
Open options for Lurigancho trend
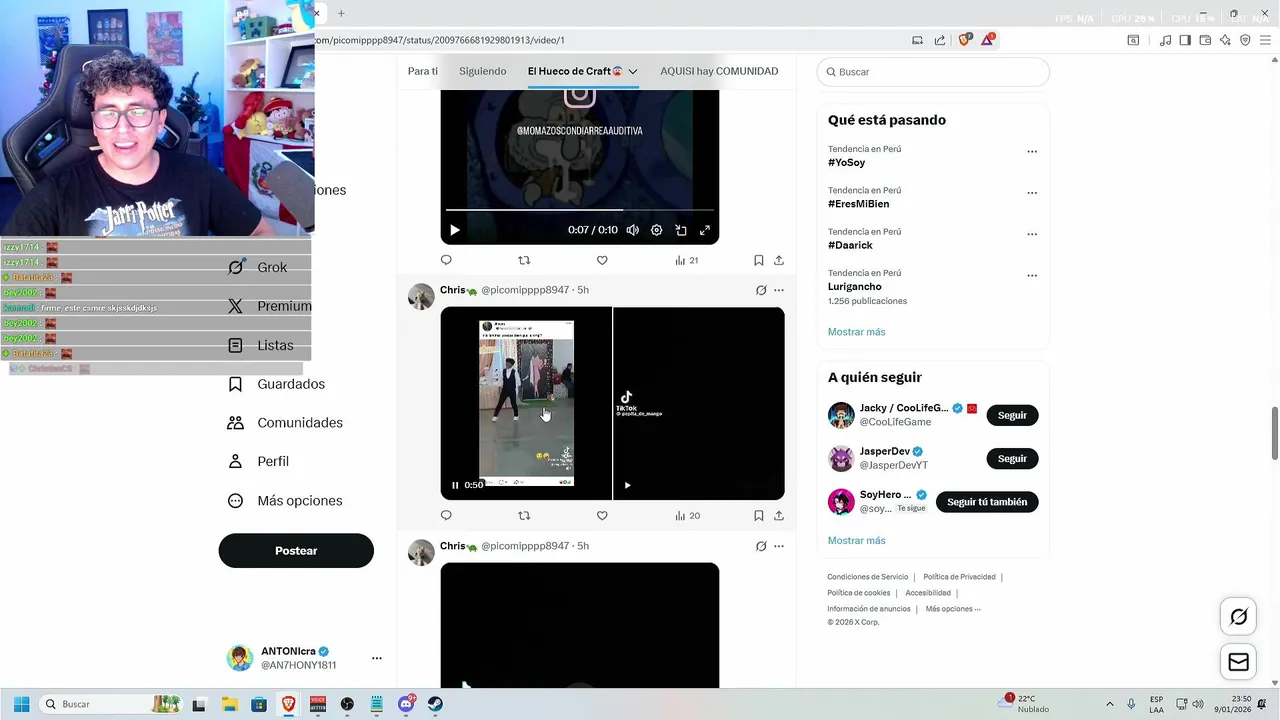[1032, 275]
